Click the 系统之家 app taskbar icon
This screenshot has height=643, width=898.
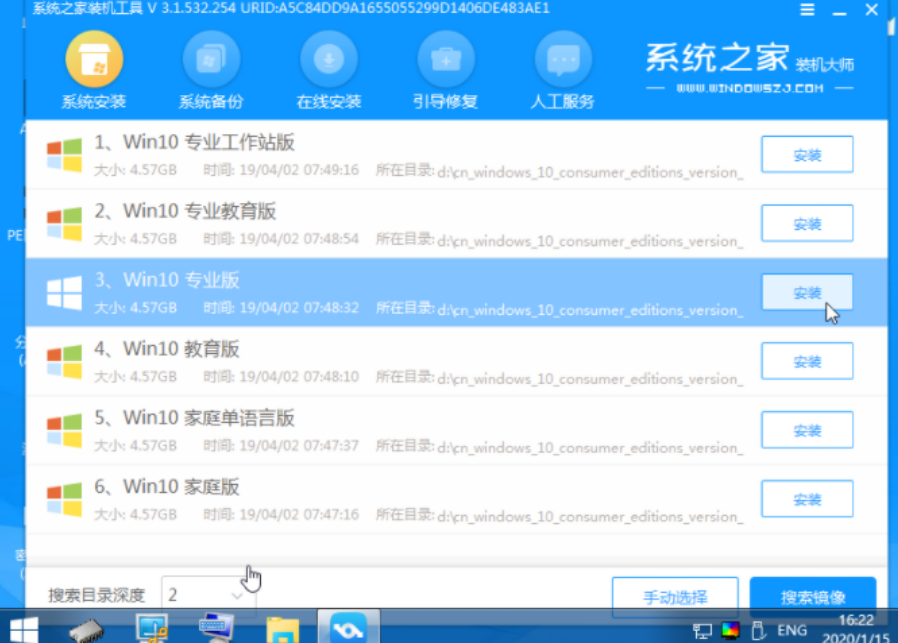348,628
